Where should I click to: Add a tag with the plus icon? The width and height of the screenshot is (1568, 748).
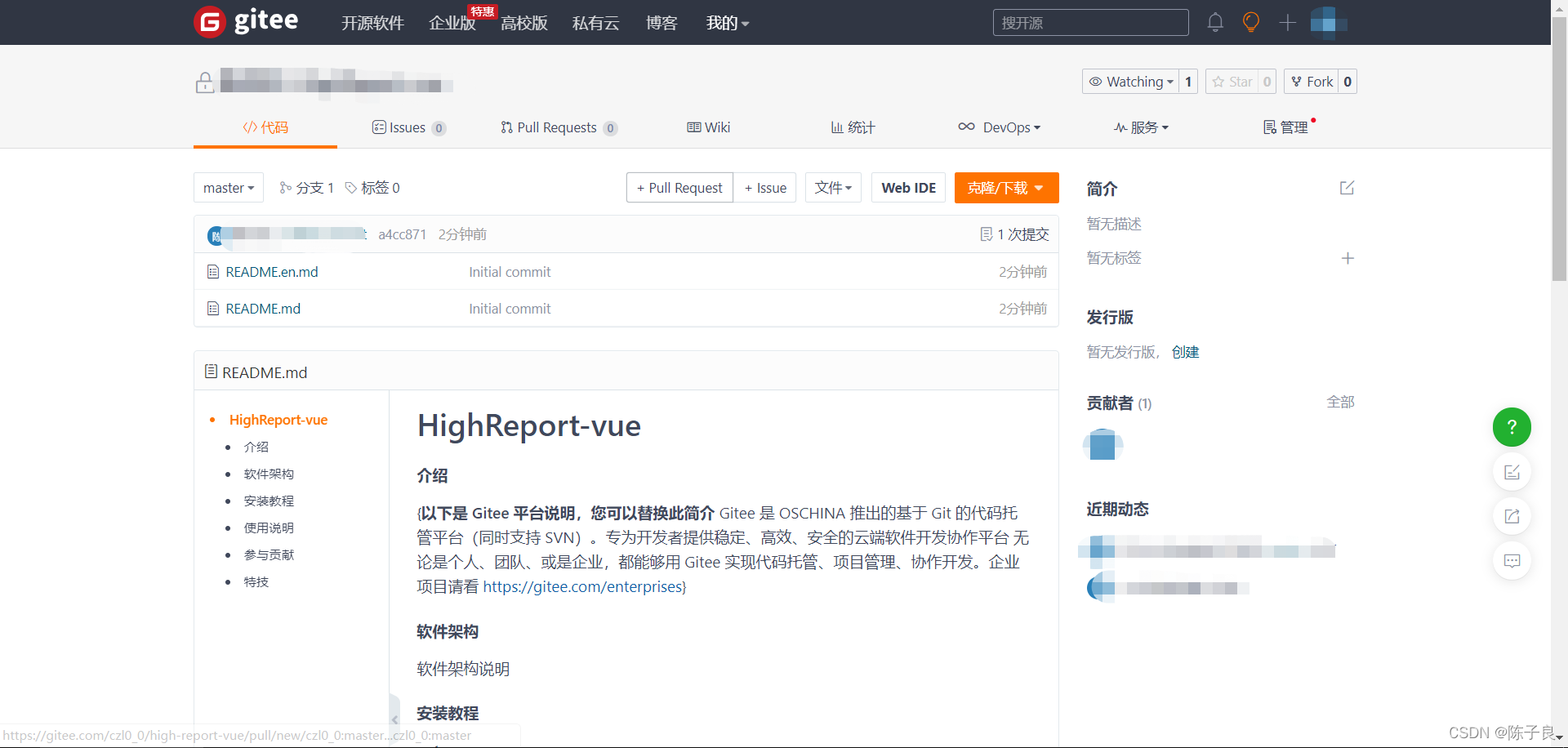[1347, 258]
